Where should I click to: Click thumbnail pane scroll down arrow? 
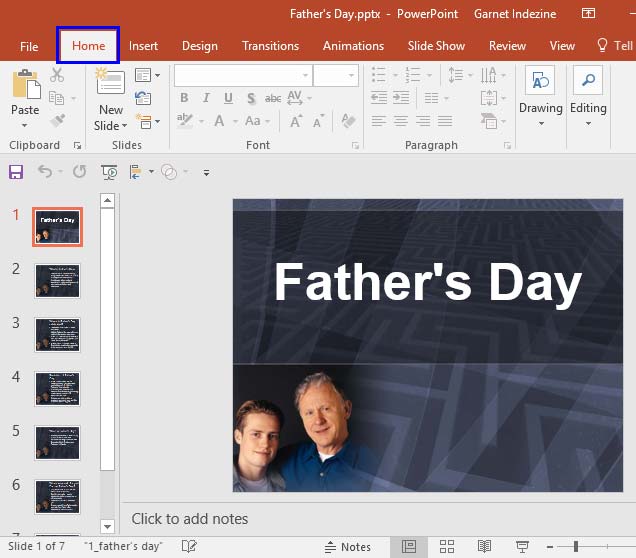click(x=107, y=526)
